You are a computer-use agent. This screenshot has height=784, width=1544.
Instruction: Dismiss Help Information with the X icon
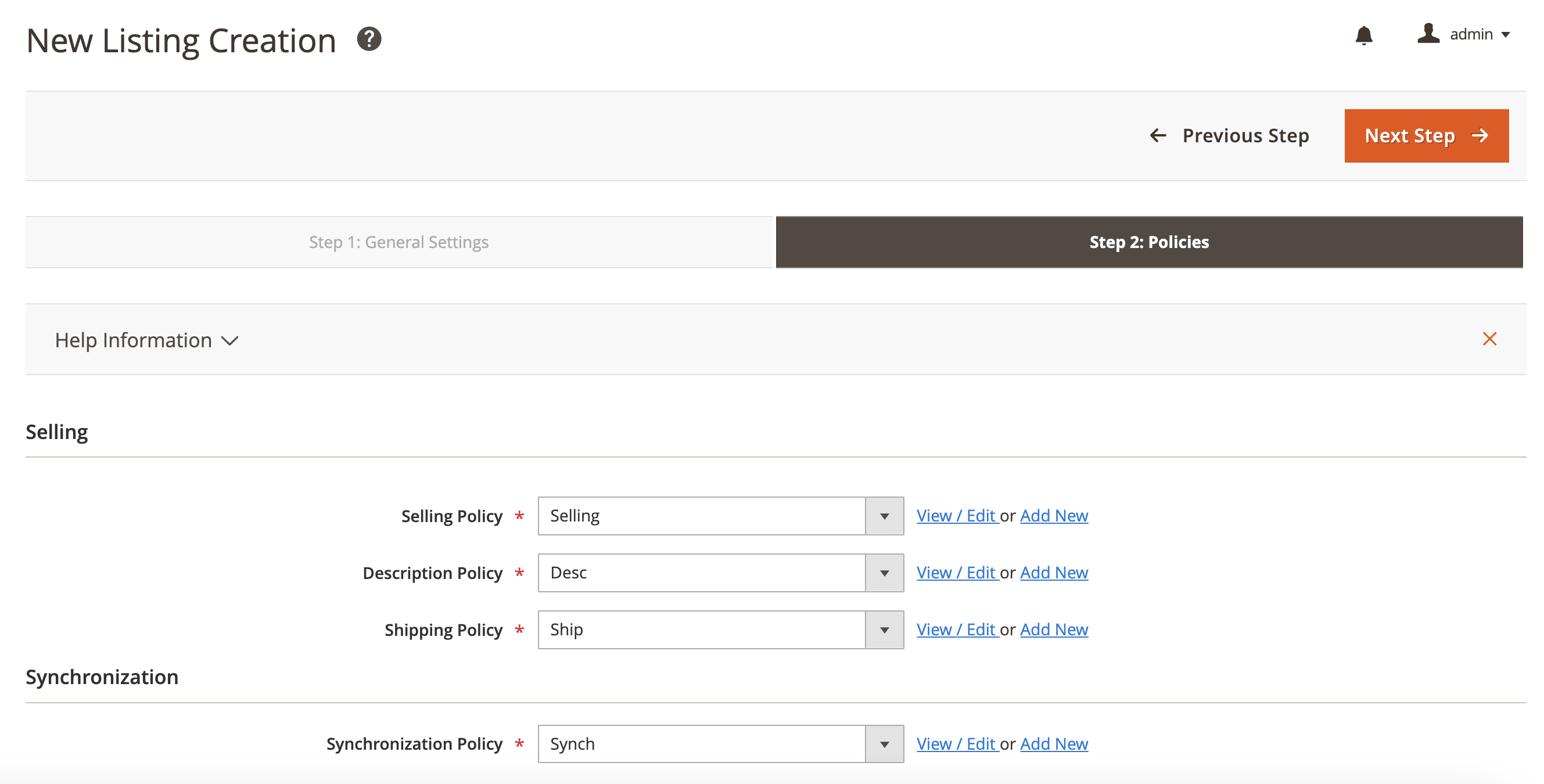tap(1489, 339)
